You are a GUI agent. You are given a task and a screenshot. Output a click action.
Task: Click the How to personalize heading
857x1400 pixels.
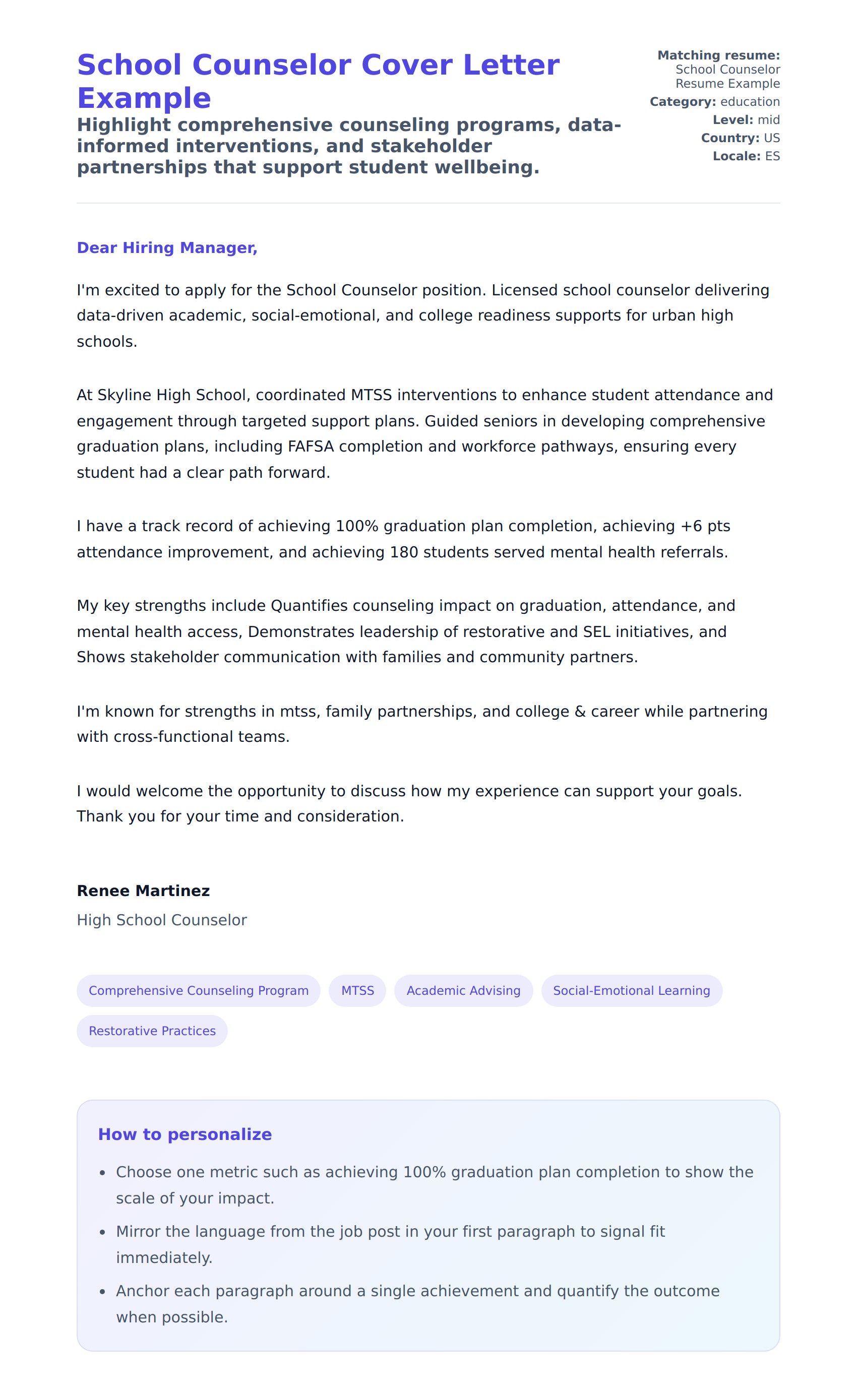point(185,1134)
